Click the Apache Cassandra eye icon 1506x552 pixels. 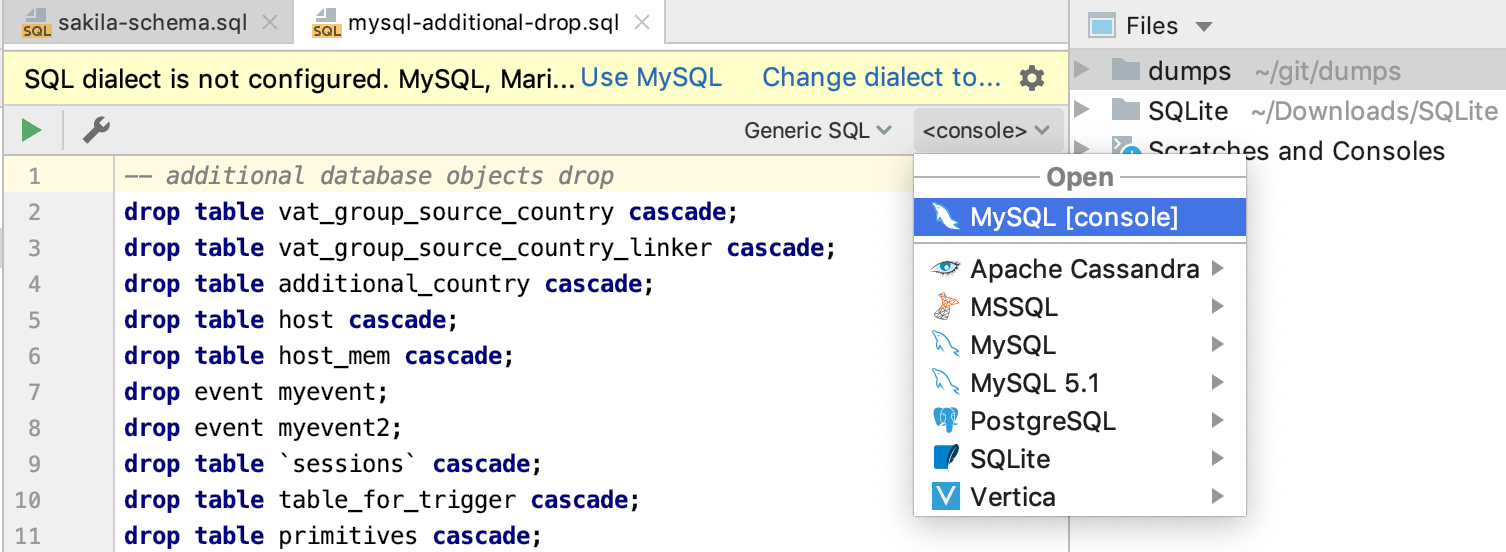pyautogui.click(x=945, y=269)
